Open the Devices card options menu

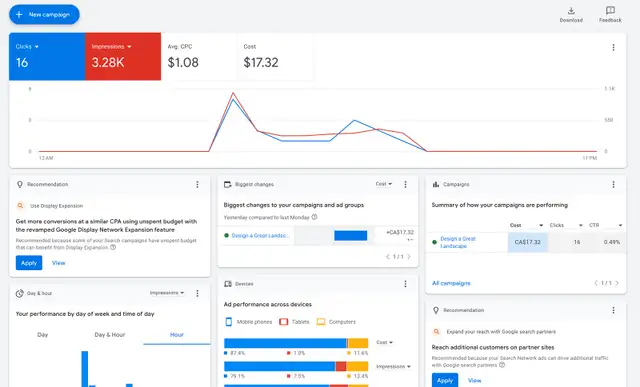[405, 284]
